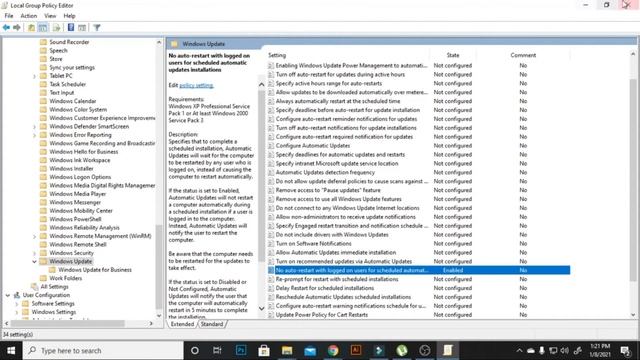Launch Adobe Illustrator from the taskbar

click(356, 350)
